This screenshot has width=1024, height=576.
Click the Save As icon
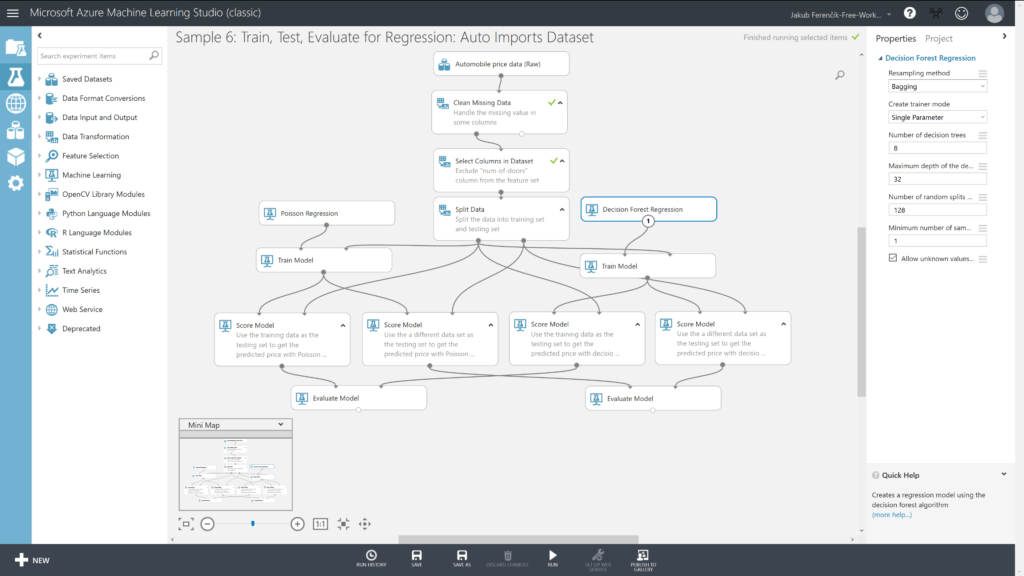coord(461,558)
